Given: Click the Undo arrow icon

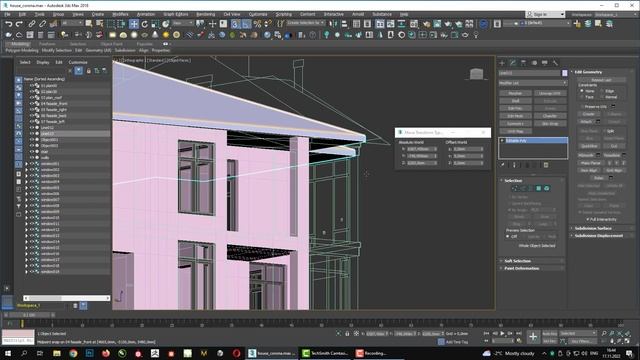Looking at the screenshot, I should [x=8, y=24].
